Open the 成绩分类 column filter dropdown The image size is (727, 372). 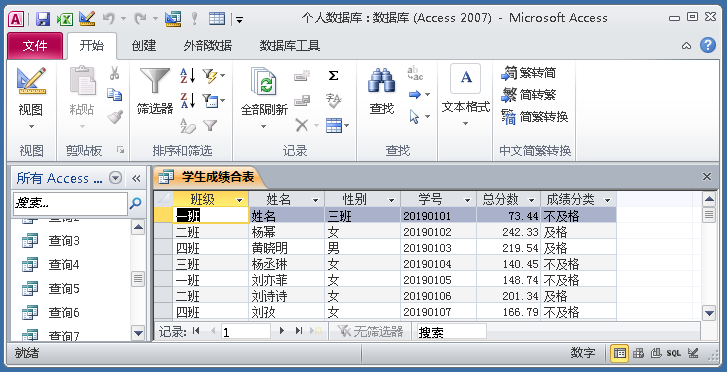tap(607, 200)
